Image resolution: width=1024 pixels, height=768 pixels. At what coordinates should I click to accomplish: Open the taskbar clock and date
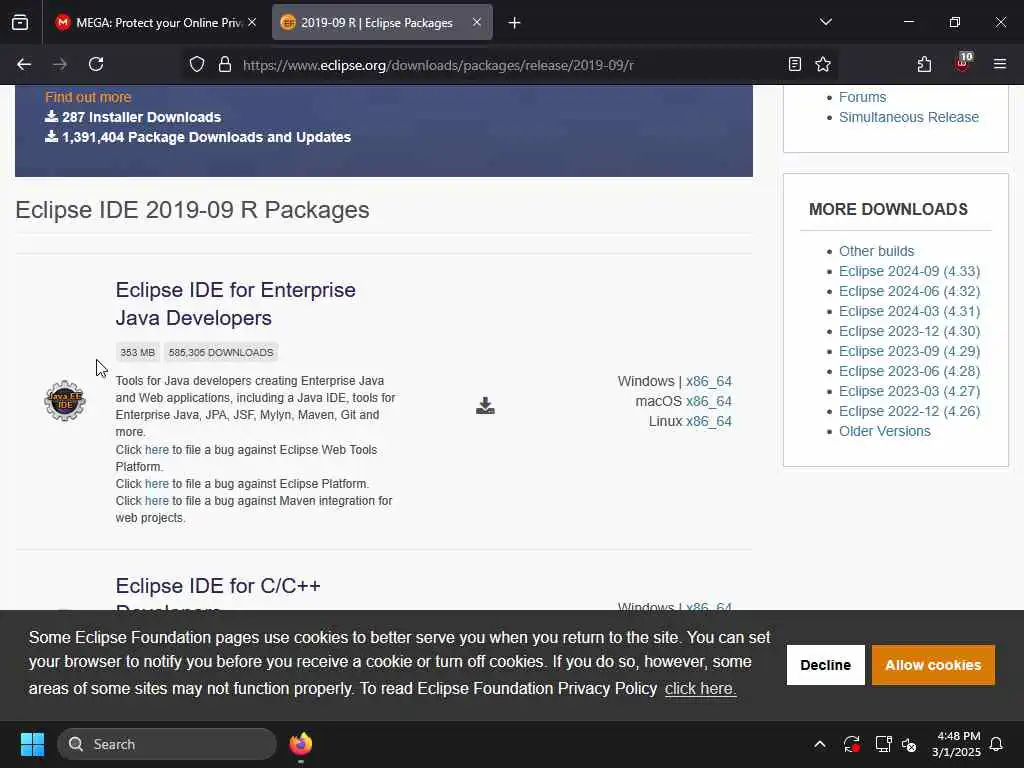(956, 744)
